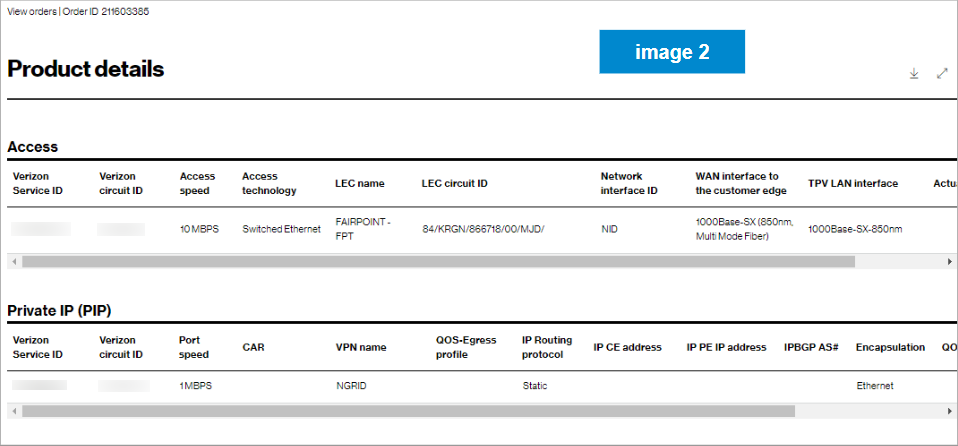Click the Private IP table horizontal scrollbar thumb
The image size is (958, 446).
click(x=408, y=410)
